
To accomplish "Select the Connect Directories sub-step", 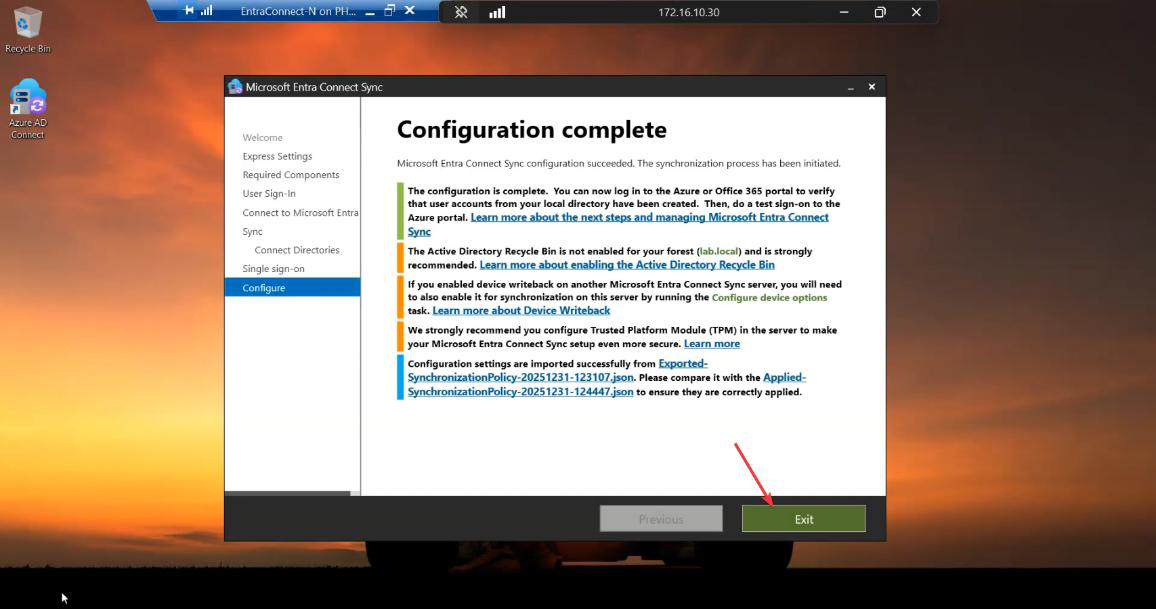I will pyautogui.click(x=297, y=250).
